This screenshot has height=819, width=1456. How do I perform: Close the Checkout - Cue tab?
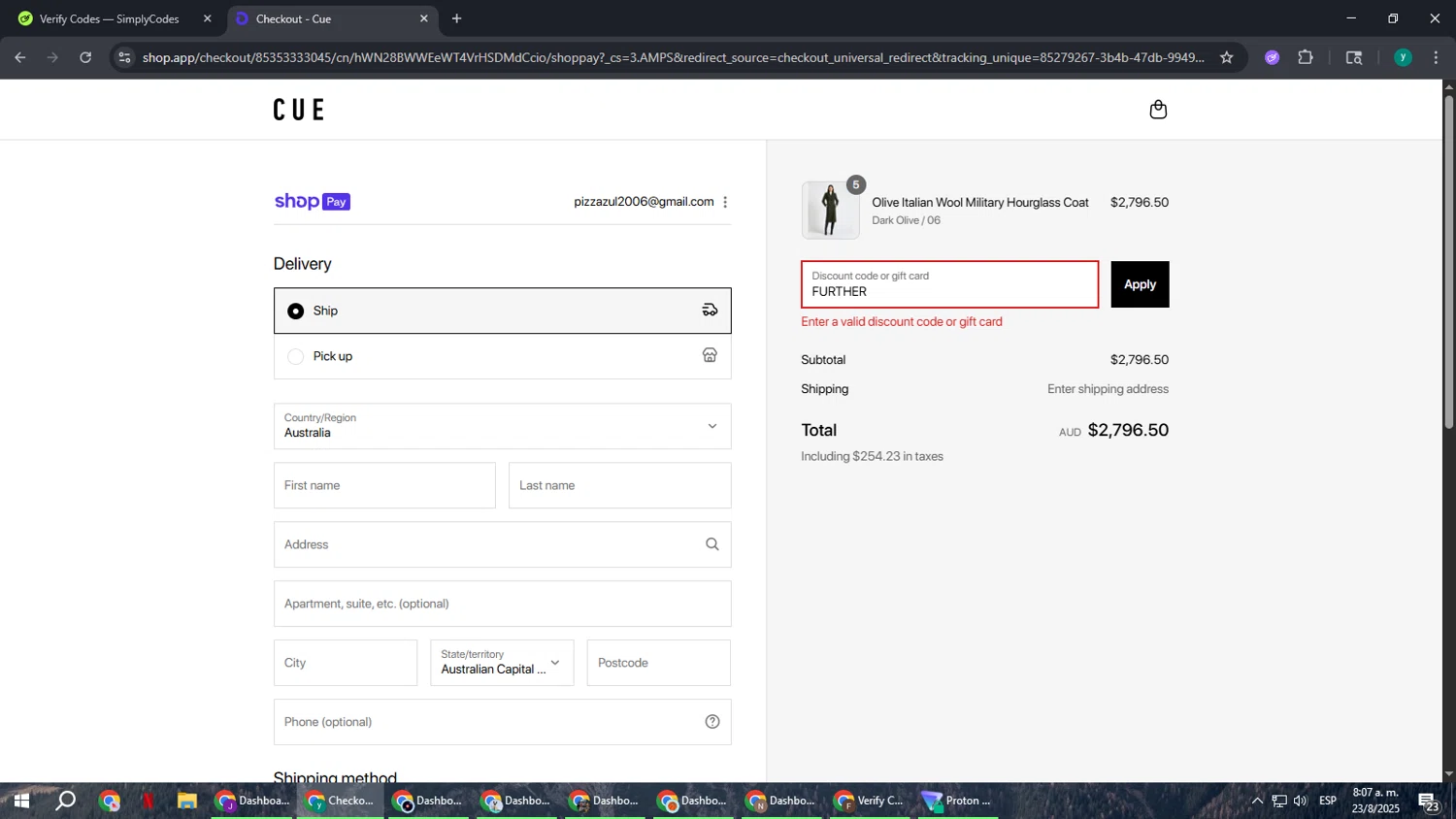click(423, 18)
